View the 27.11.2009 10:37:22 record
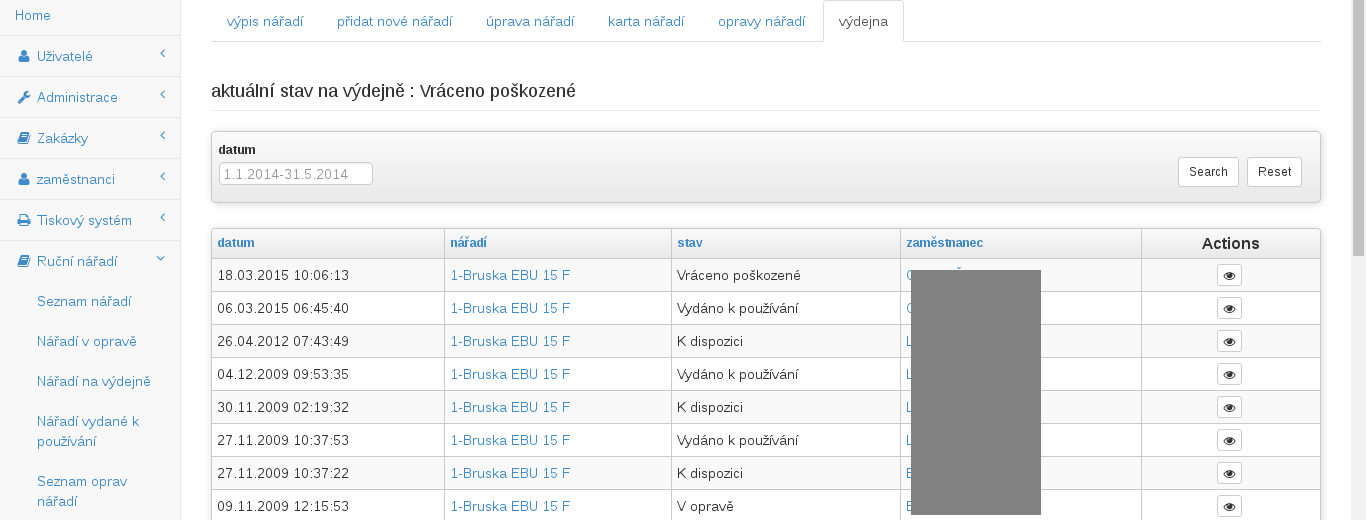The image size is (1366, 520). coord(1229,473)
